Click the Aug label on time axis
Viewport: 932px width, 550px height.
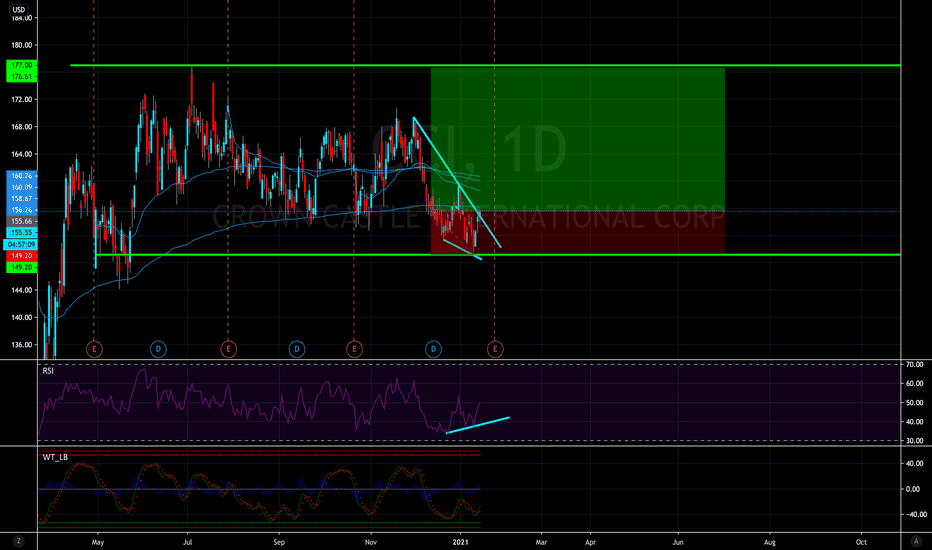pos(770,542)
